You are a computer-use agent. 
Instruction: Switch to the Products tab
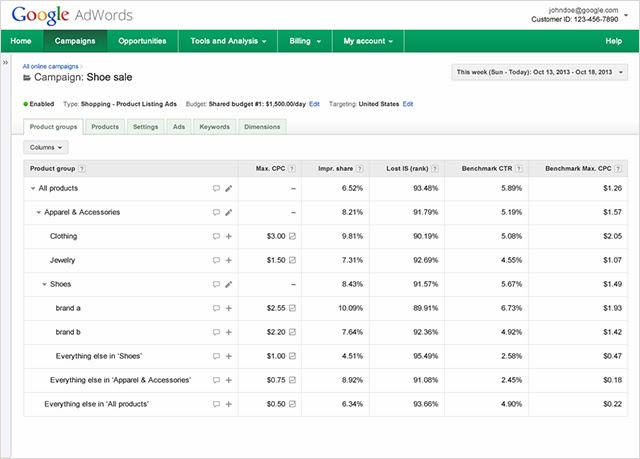click(x=105, y=127)
